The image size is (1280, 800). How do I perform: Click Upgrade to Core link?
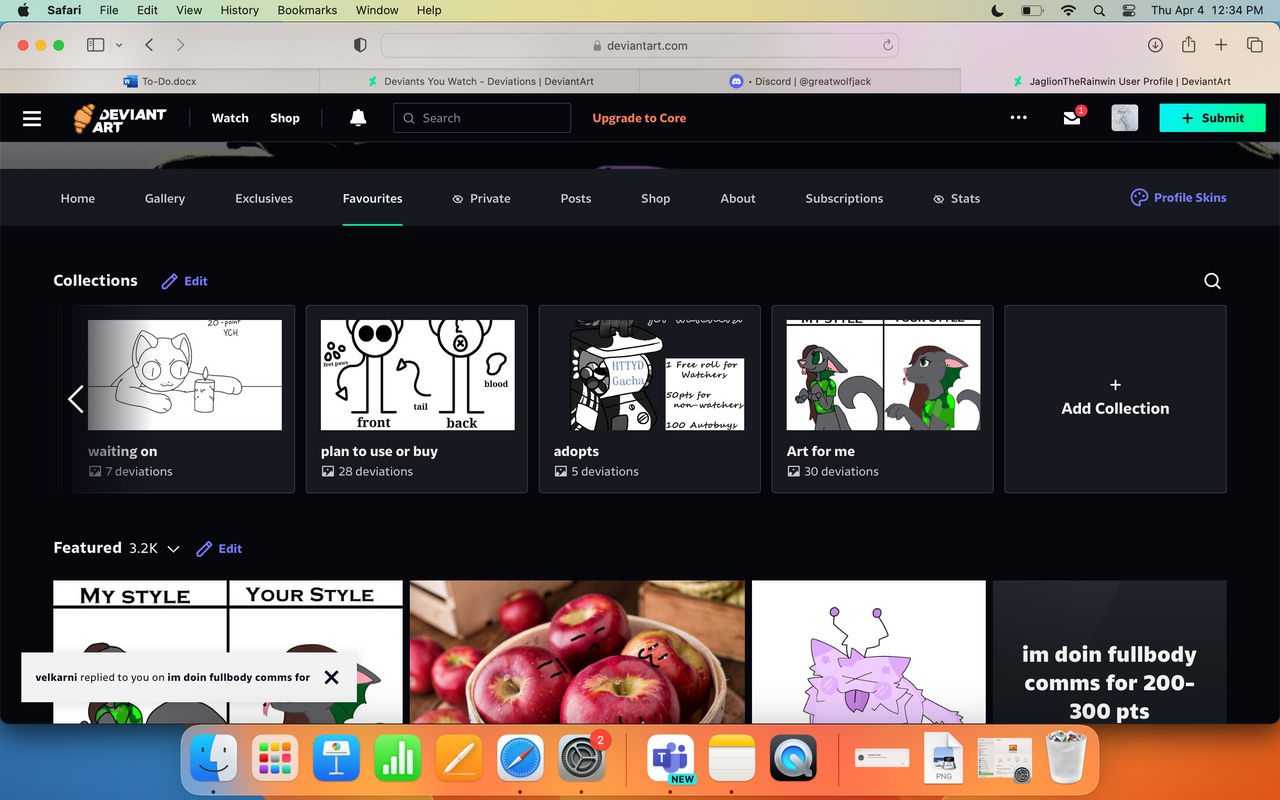click(x=639, y=118)
